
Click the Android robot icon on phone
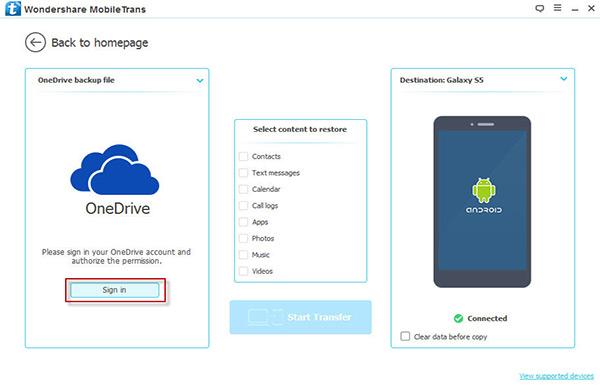(x=484, y=190)
